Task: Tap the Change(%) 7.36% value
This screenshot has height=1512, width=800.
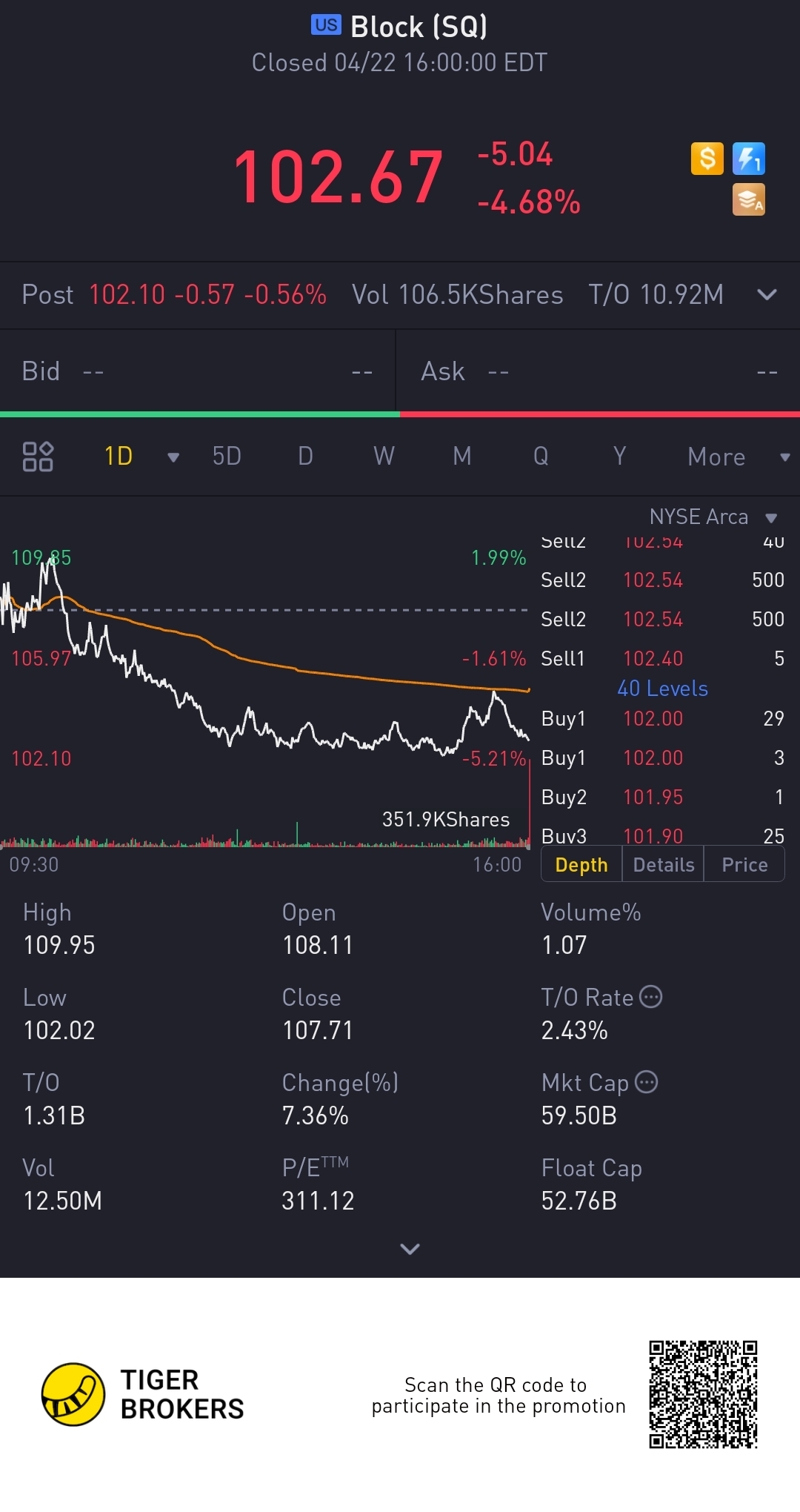Action: tap(315, 1115)
